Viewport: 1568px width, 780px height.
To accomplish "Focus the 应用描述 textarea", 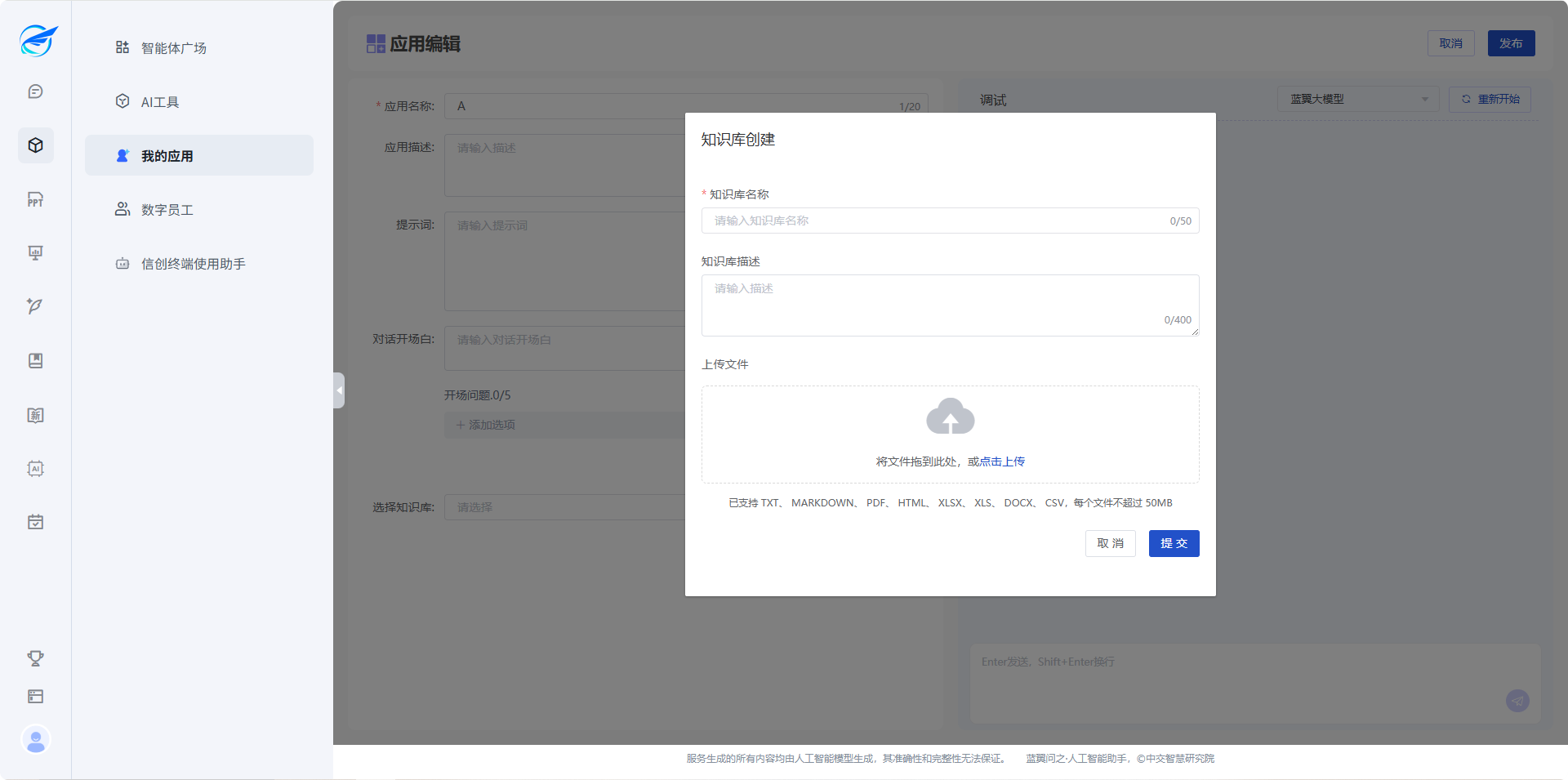I will point(564,165).
